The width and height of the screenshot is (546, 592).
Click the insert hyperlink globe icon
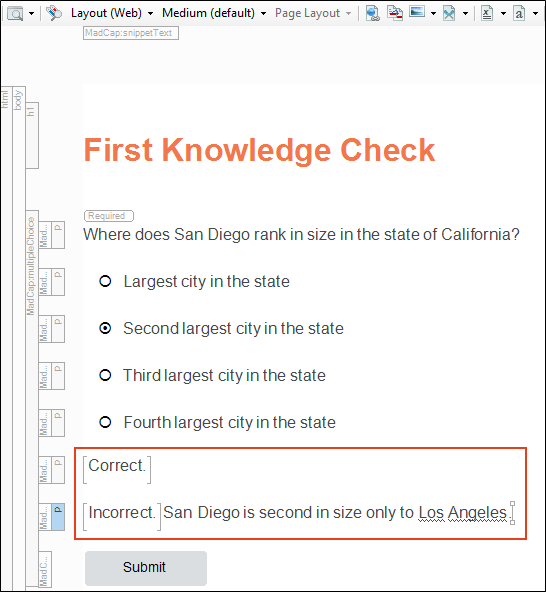(373, 13)
